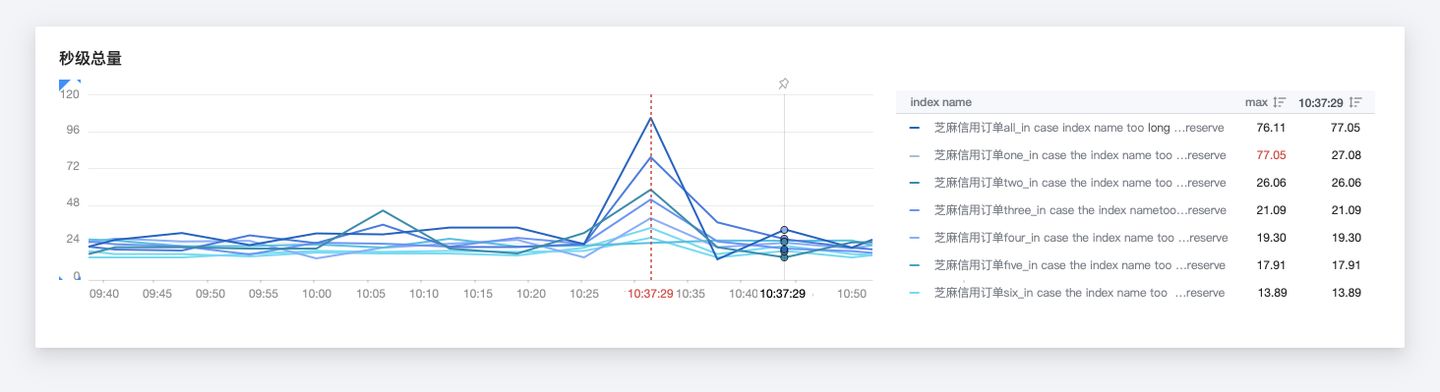
Task: Sort the legend by max column
Action: (x=1279, y=102)
